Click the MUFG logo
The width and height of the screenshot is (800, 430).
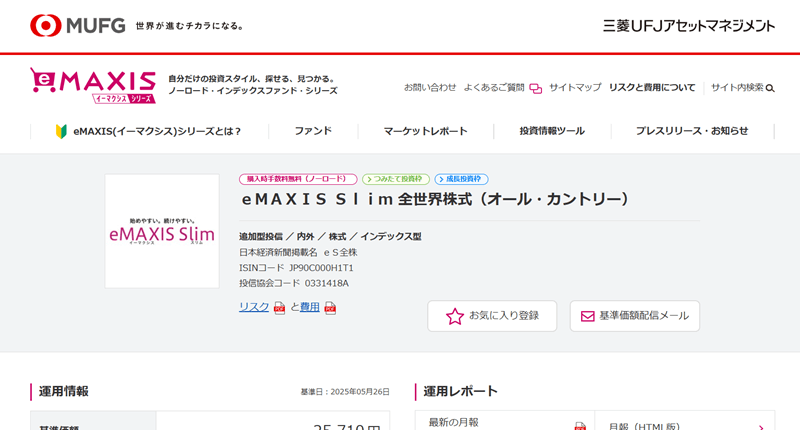78,26
